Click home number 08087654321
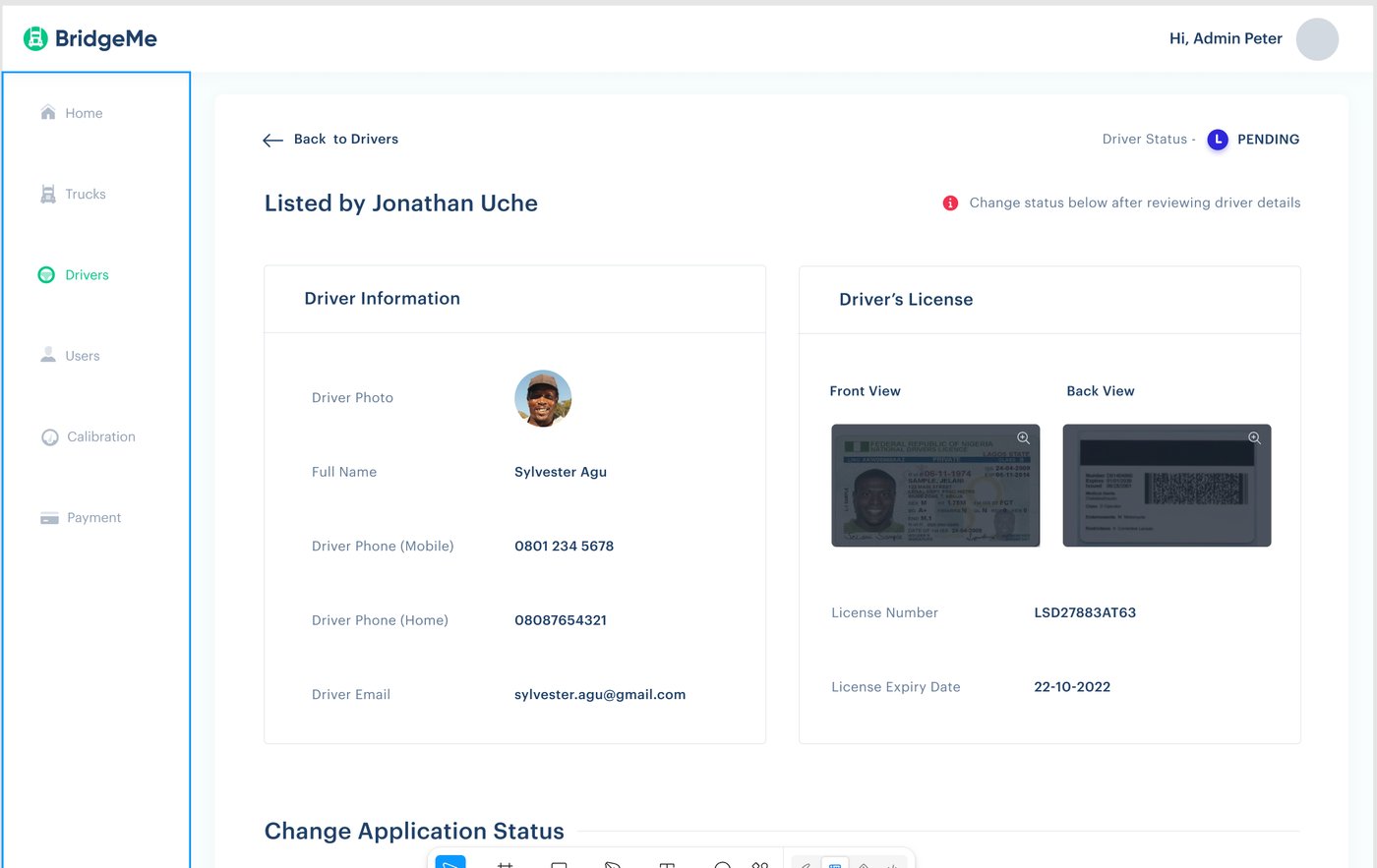The height and width of the screenshot is (868, 1377). click(561, 620)
